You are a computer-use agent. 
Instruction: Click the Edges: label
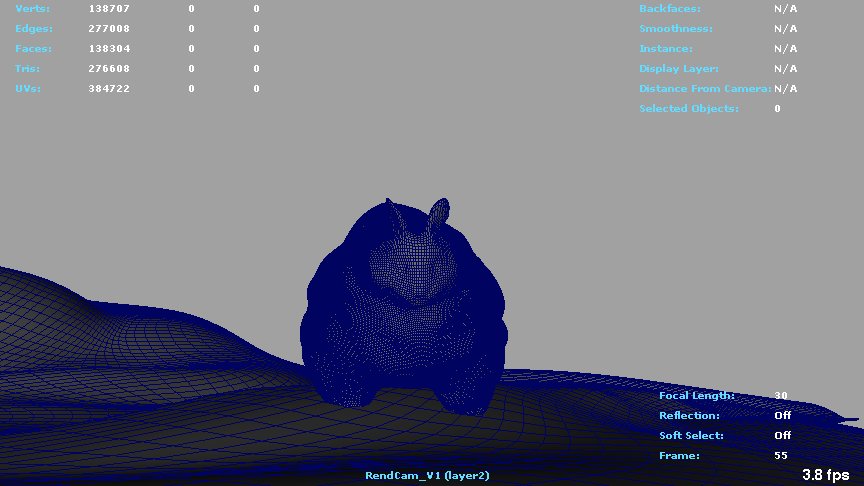point(34,29)
